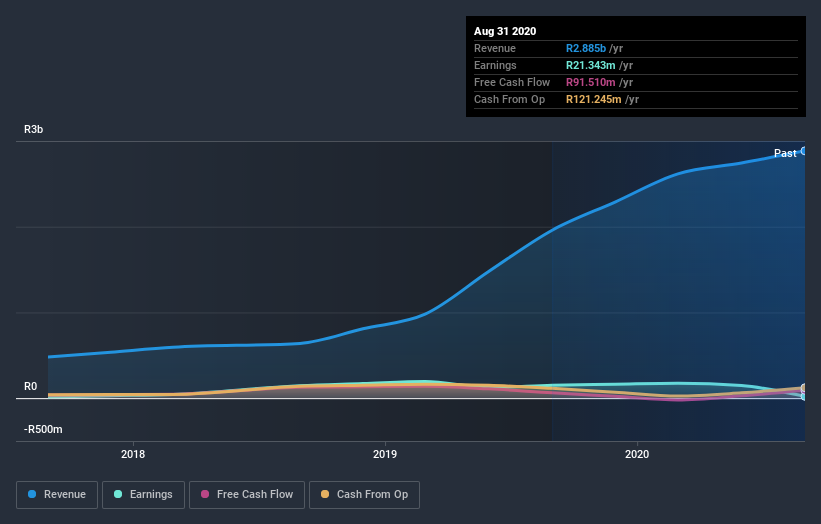The height and width of the screenshot is (524, 821).
Task: Click the Aug 31 2020 tooltip date
Action: click(x=505, y=31)
